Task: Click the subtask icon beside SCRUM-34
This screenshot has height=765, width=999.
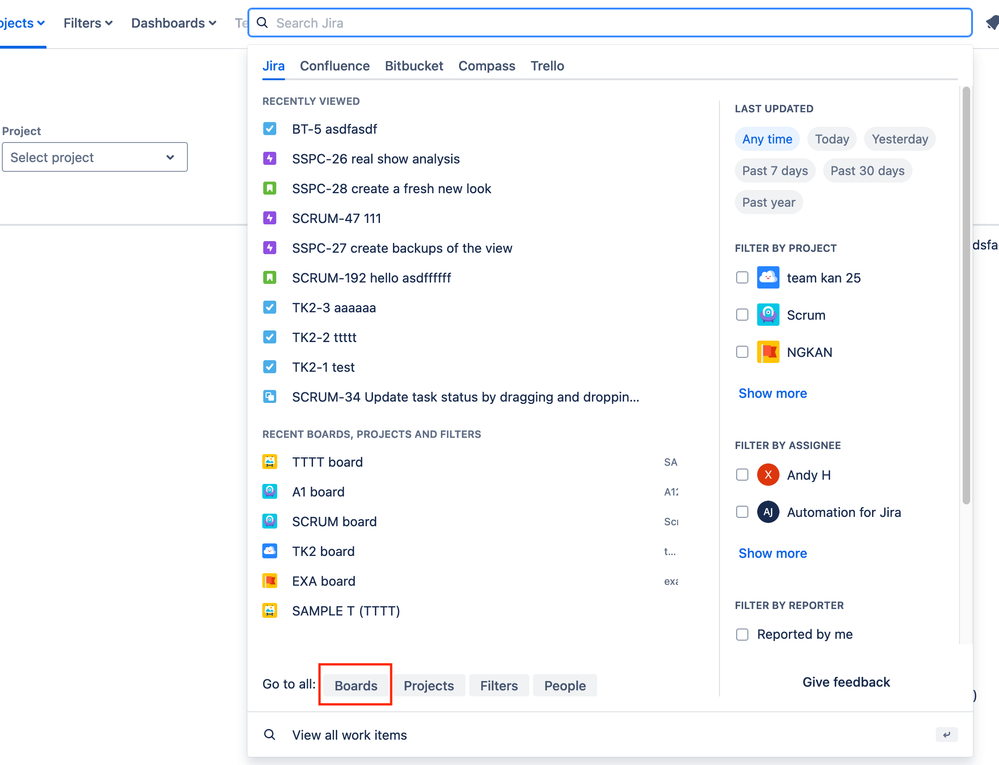Action: click(270, 397)
